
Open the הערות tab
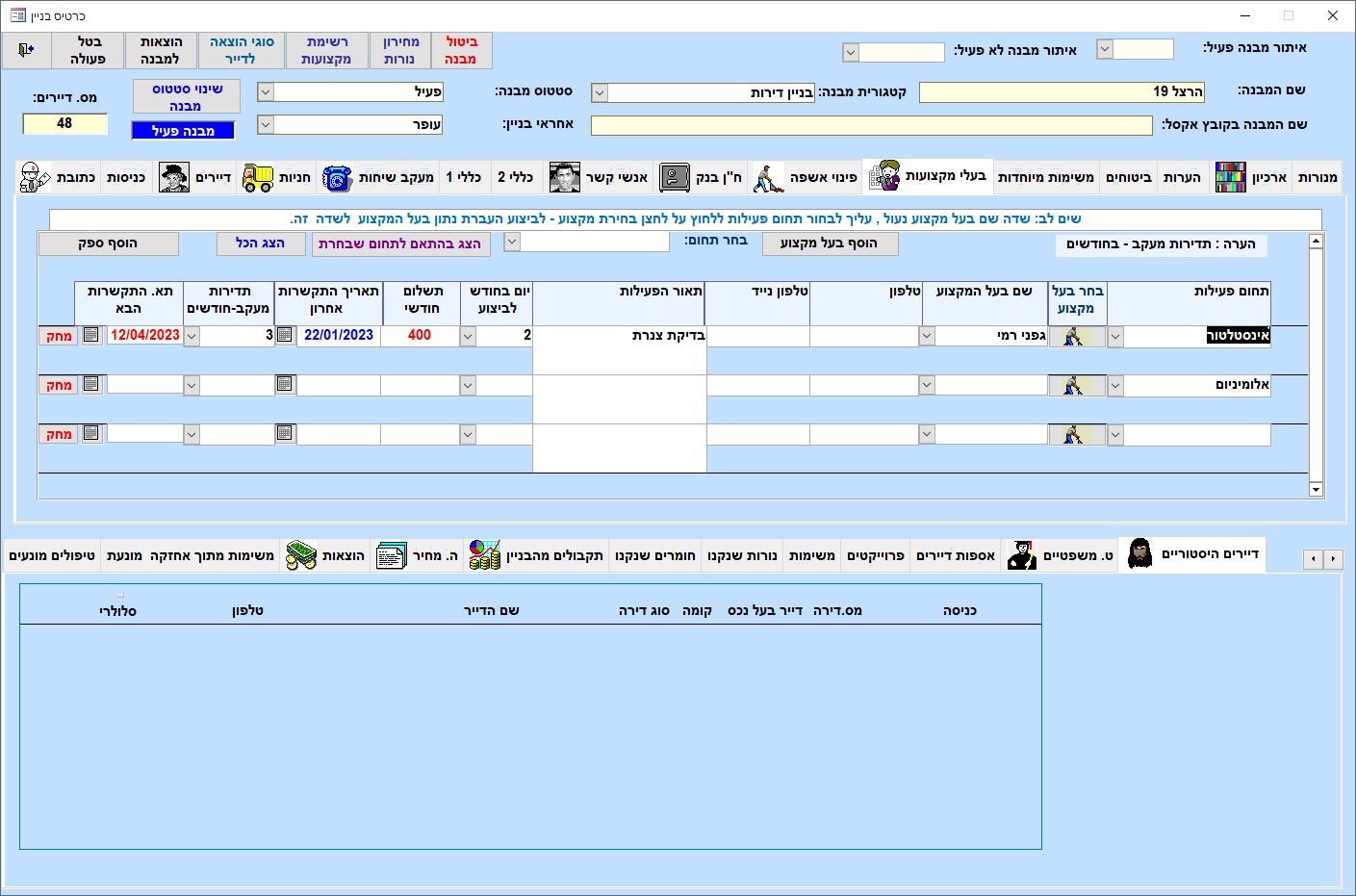tap(1182, 177)
